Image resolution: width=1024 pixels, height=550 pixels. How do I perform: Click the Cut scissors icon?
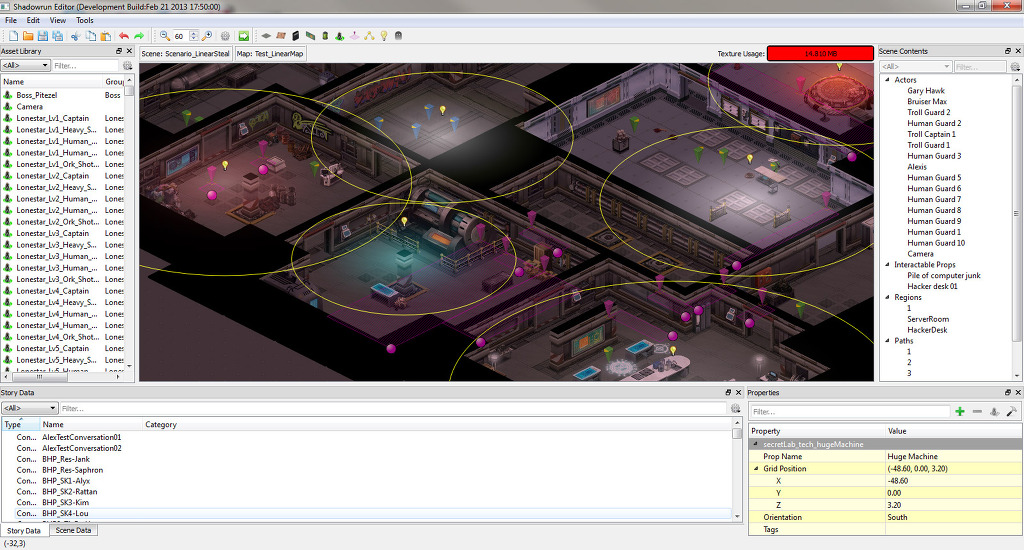coord(76,36)
